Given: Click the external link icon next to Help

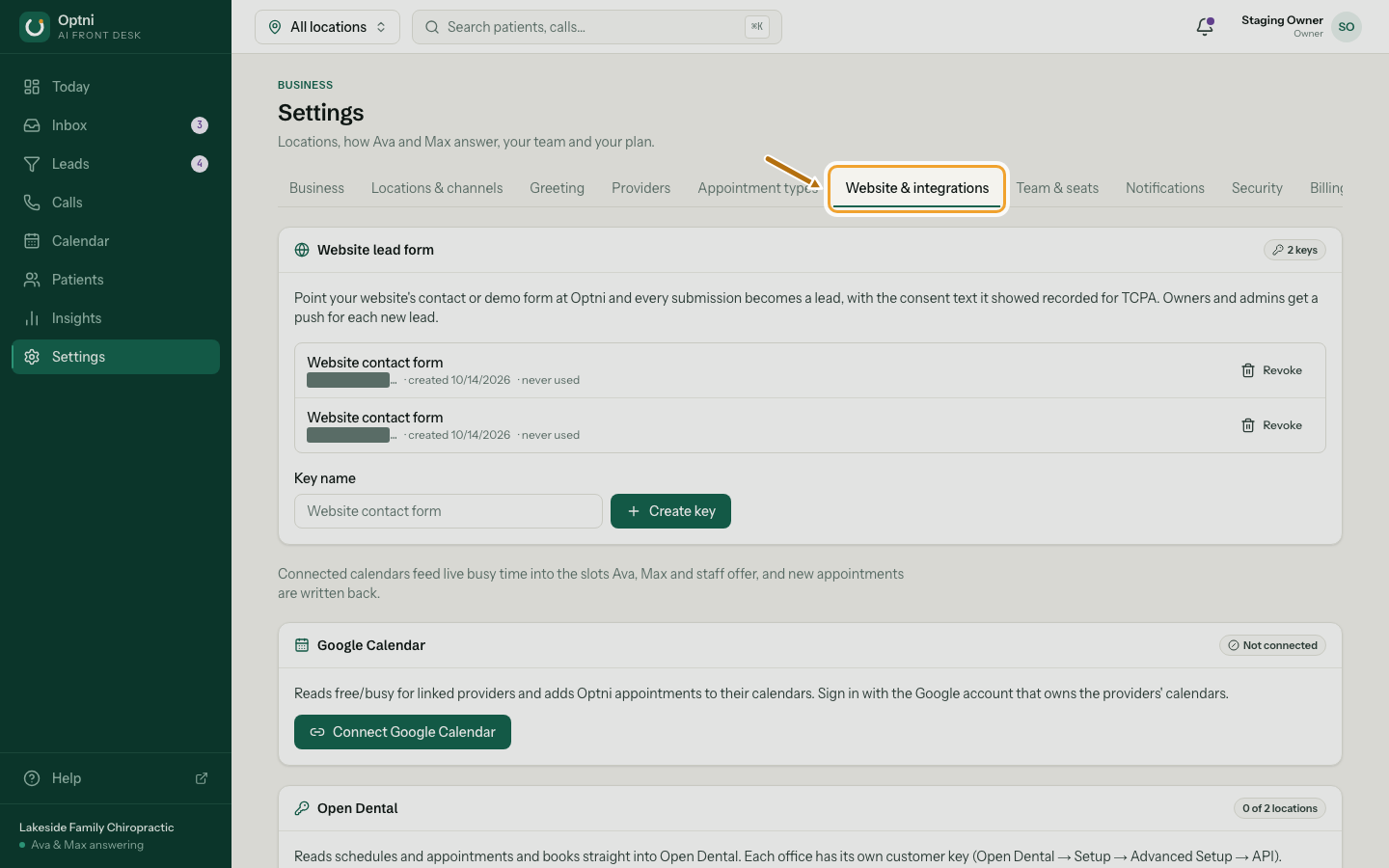Looking at the screenshot, I should point(202,778).
